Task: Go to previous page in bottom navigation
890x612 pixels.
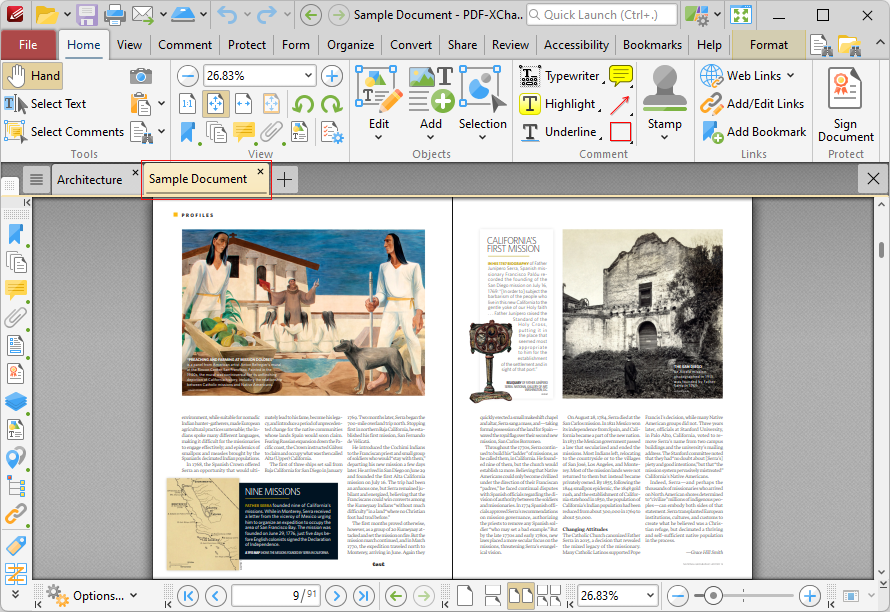Action: pos(216,596)
